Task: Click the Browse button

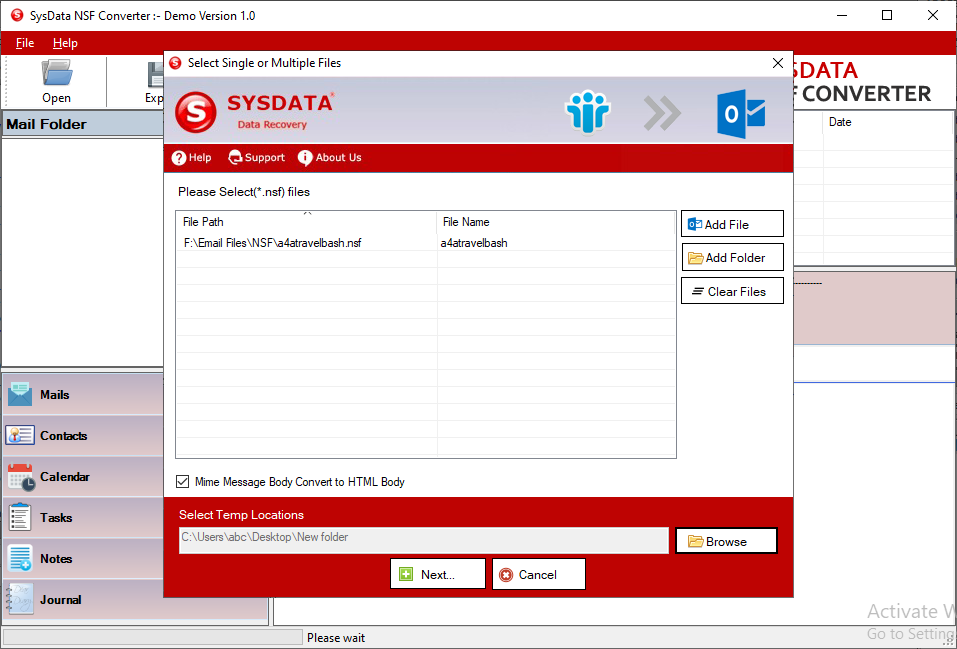Action: tap(726, 541)
